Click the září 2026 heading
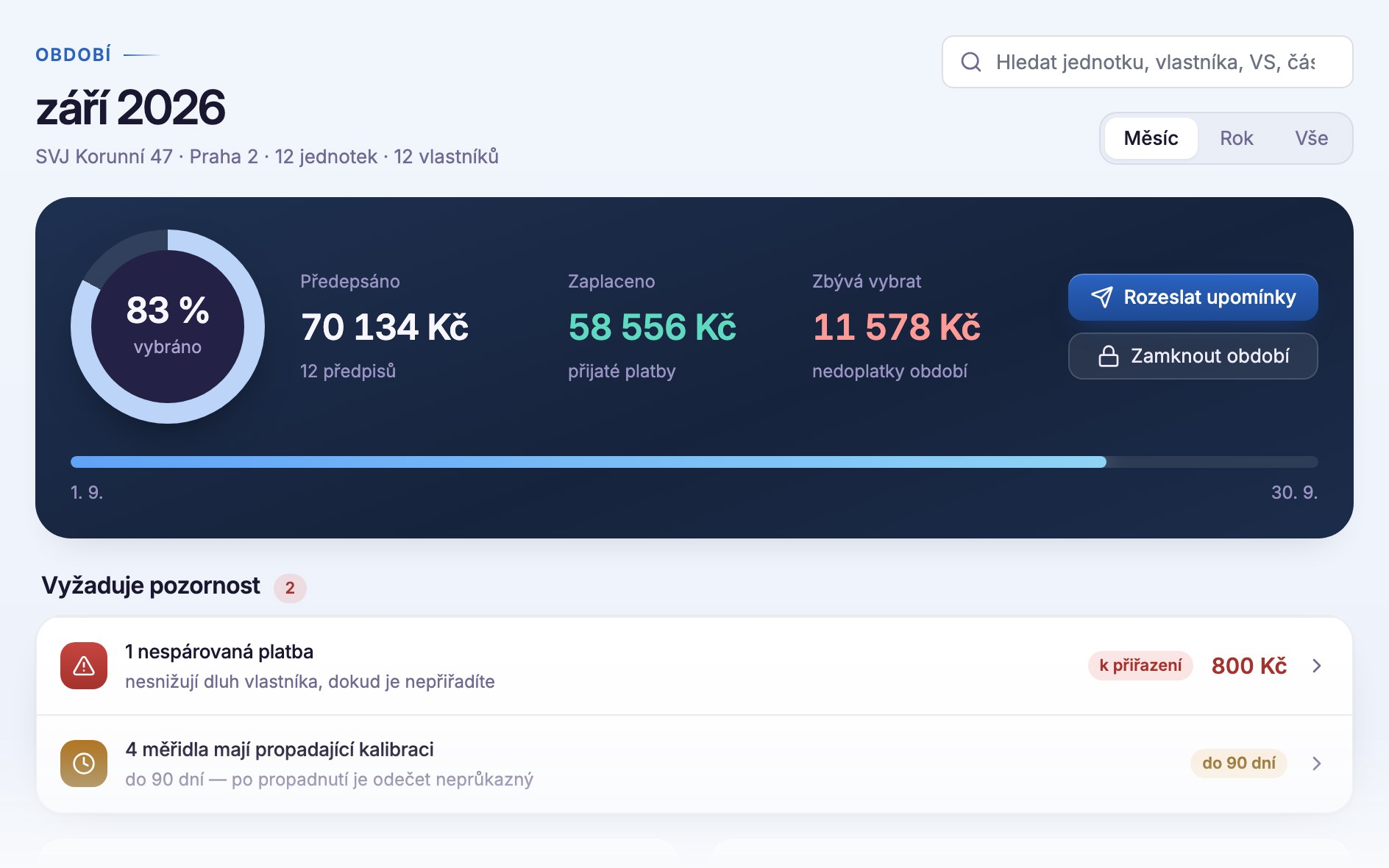This screenshot has height=868, width=1389. pos(130,107)
